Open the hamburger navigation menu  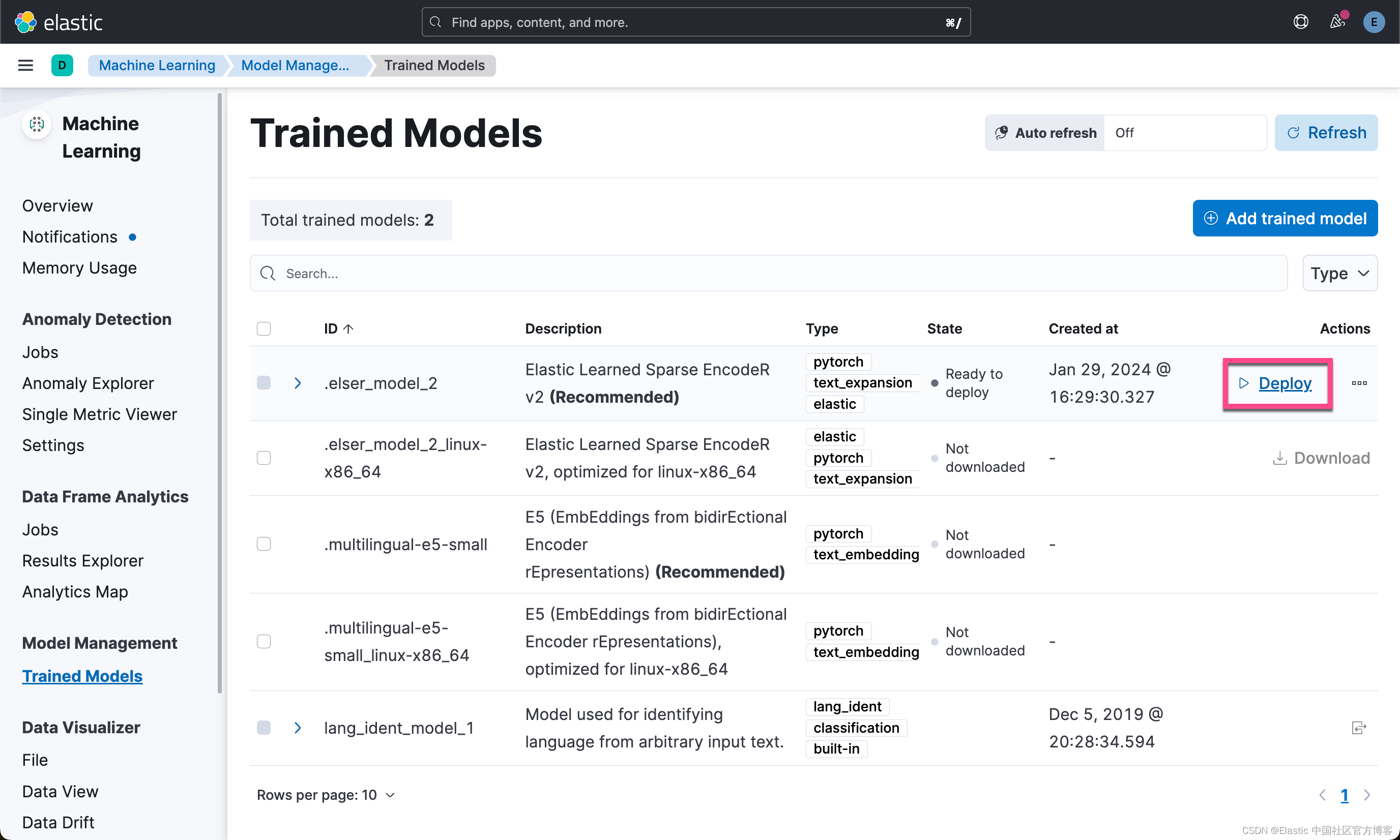point(25,65)
